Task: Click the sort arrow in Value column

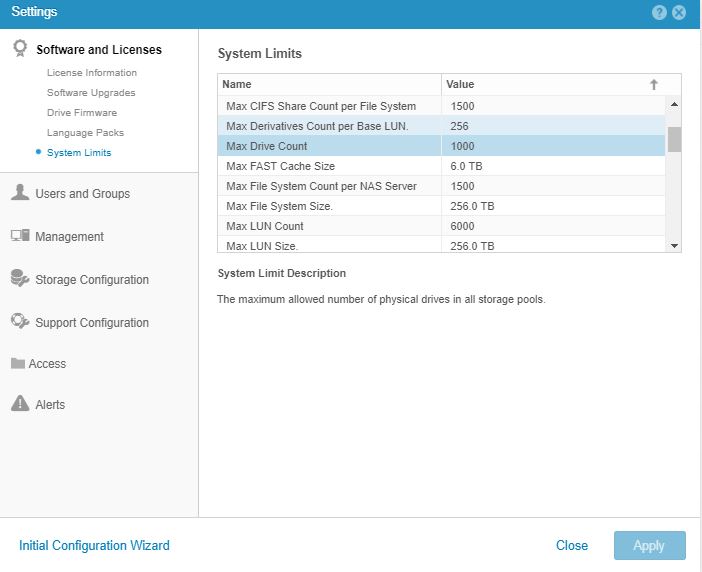Action: 654,85
